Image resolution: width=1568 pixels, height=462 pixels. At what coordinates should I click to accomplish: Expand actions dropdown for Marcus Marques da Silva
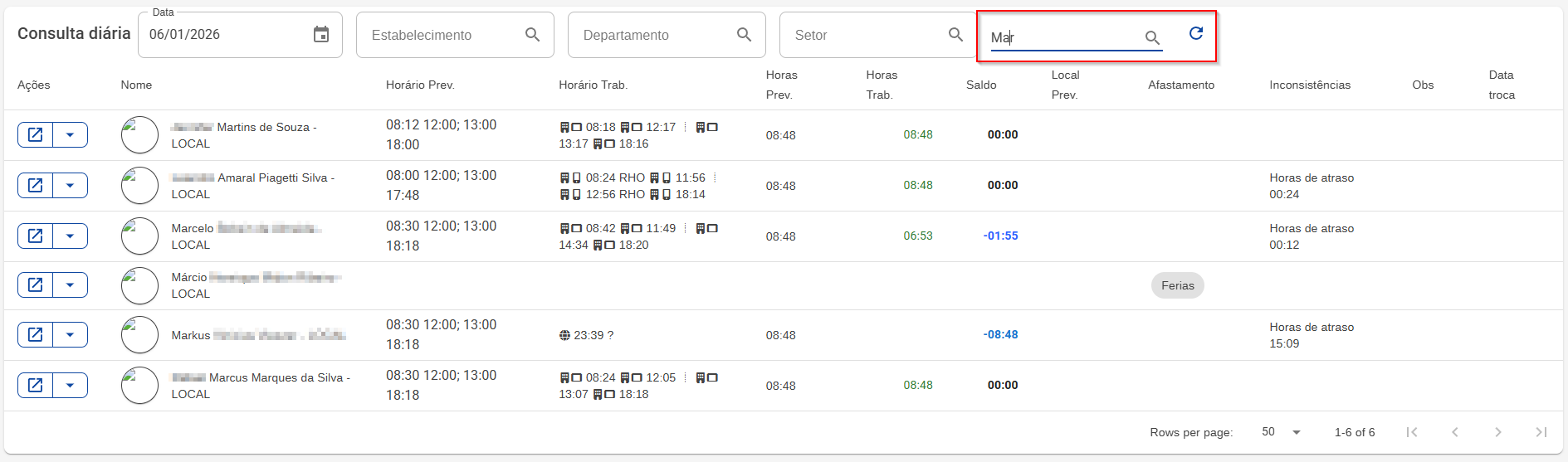tap(71, 385)
